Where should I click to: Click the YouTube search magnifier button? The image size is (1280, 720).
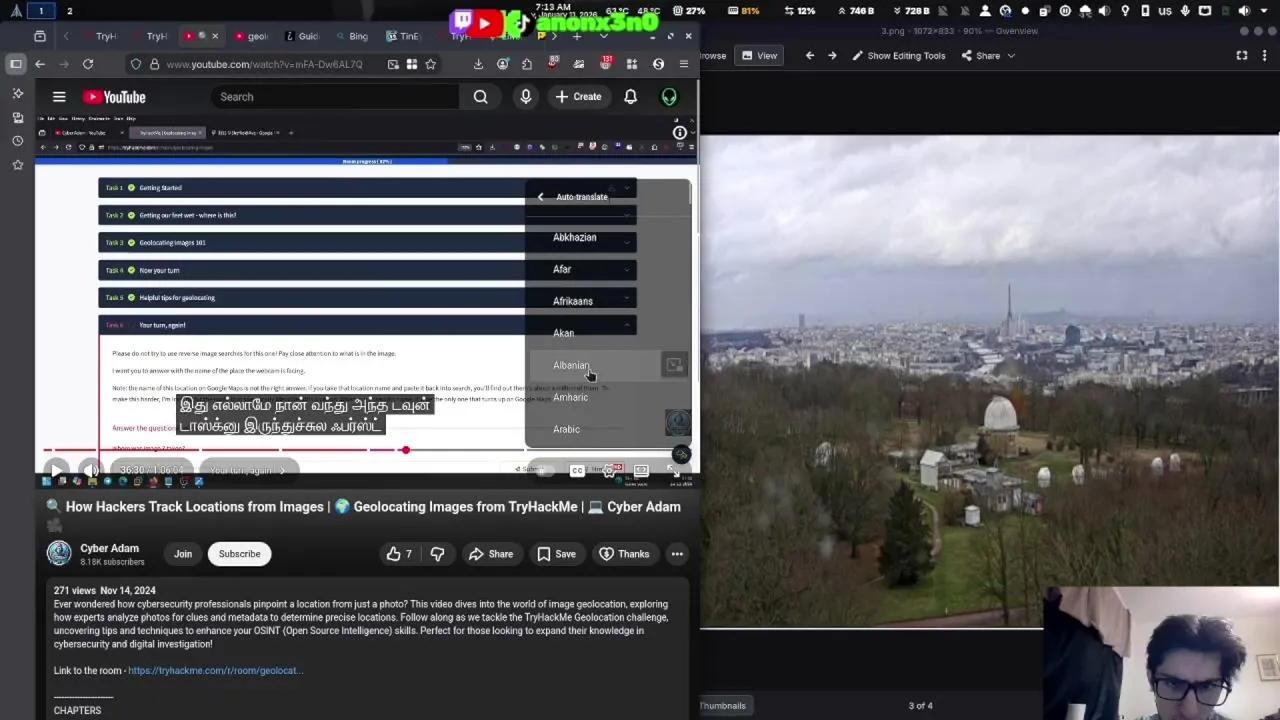(481, 97)
